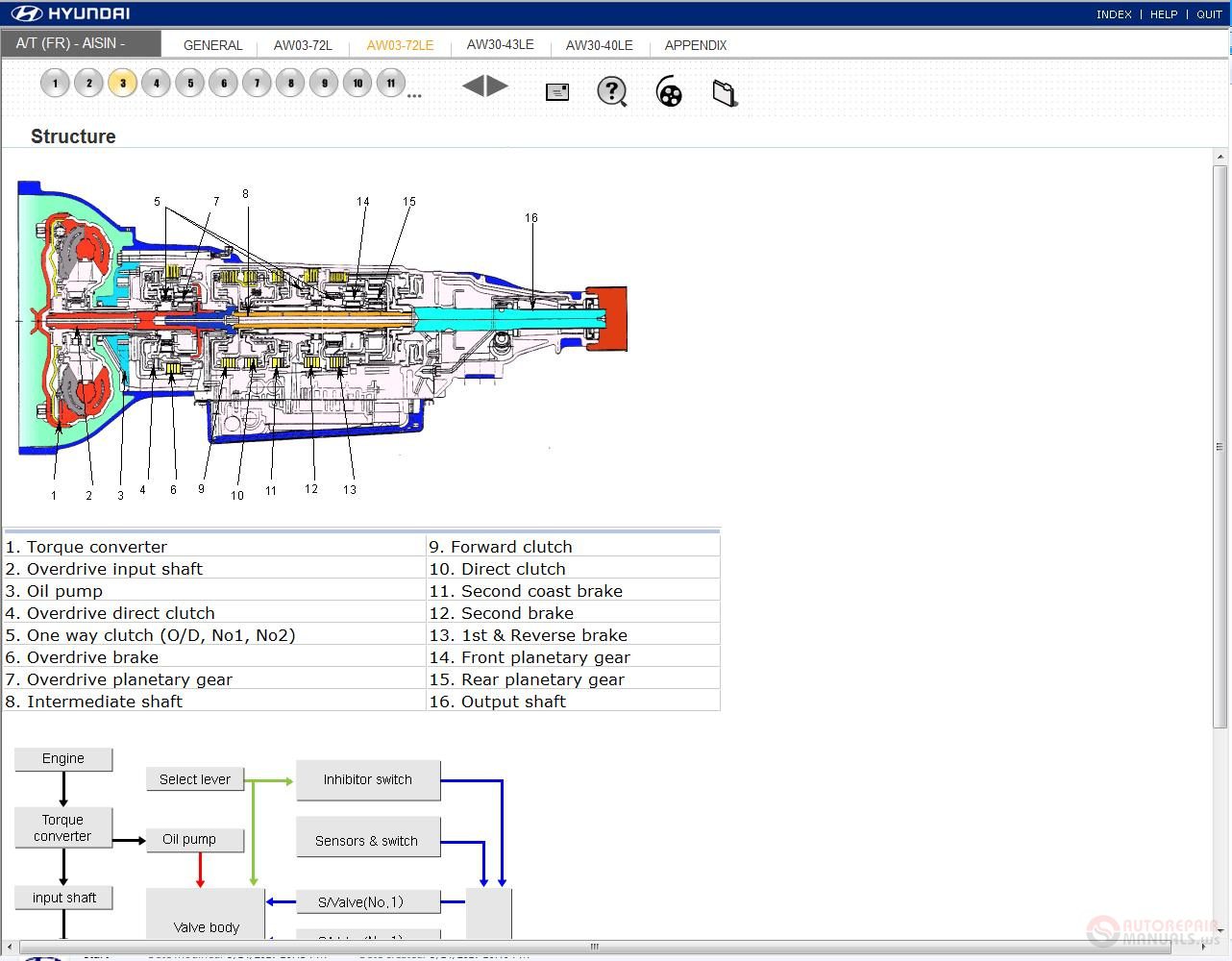Viewport: 1232px width, 961px height.
Task: Select '8. Intermediate shaft' row
Action: pos(214,701)
